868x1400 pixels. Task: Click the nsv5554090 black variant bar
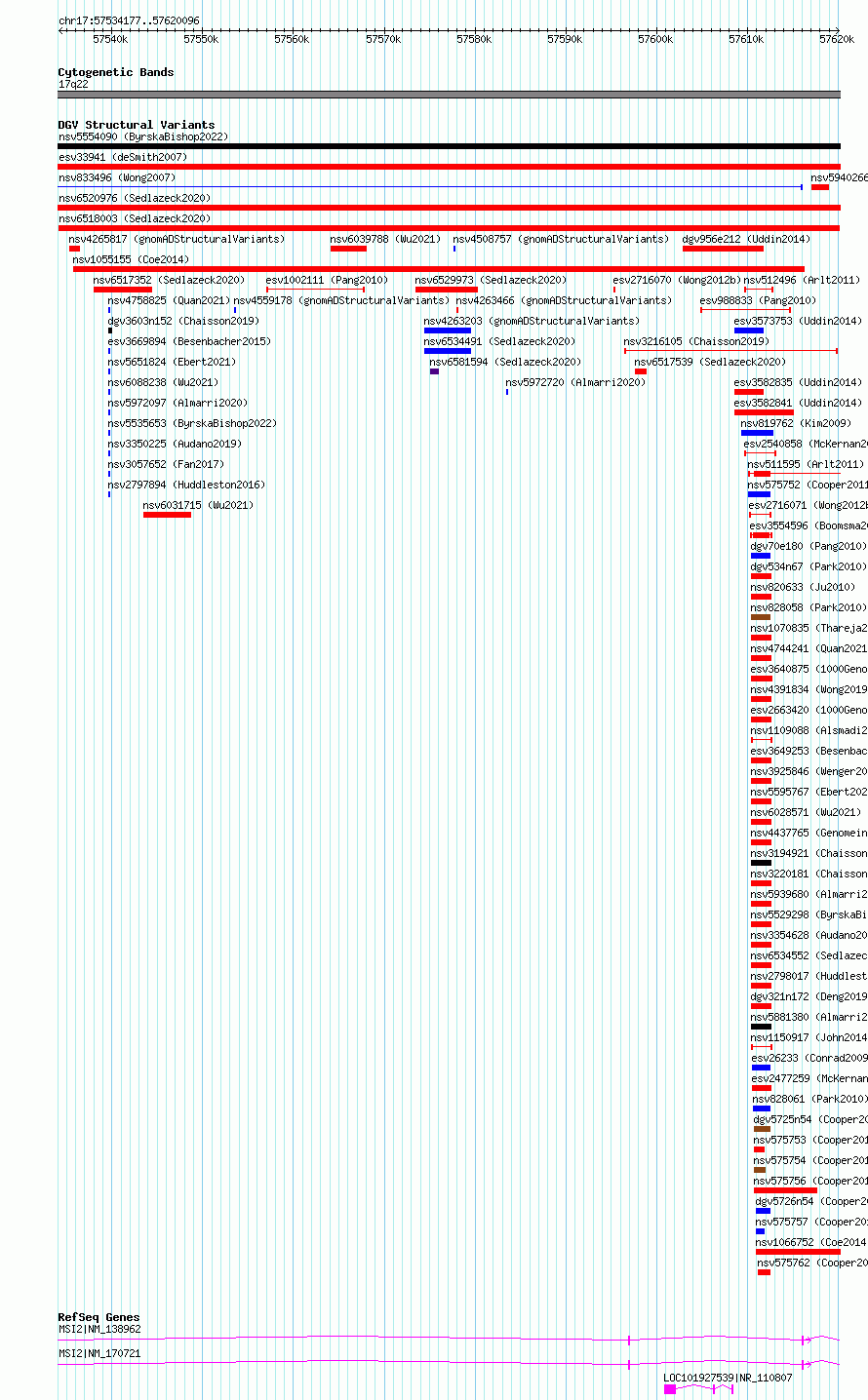[449, 146]
